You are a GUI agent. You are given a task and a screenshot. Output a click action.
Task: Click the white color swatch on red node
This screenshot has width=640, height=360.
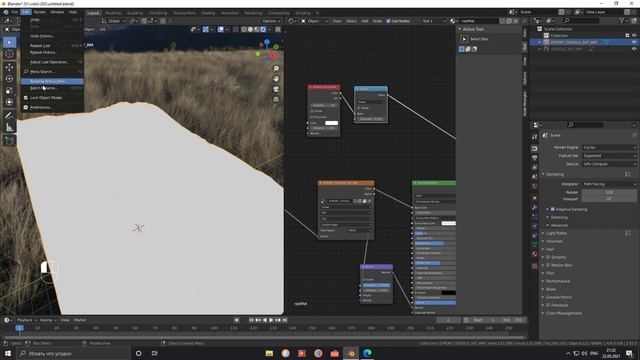(331, 123)
